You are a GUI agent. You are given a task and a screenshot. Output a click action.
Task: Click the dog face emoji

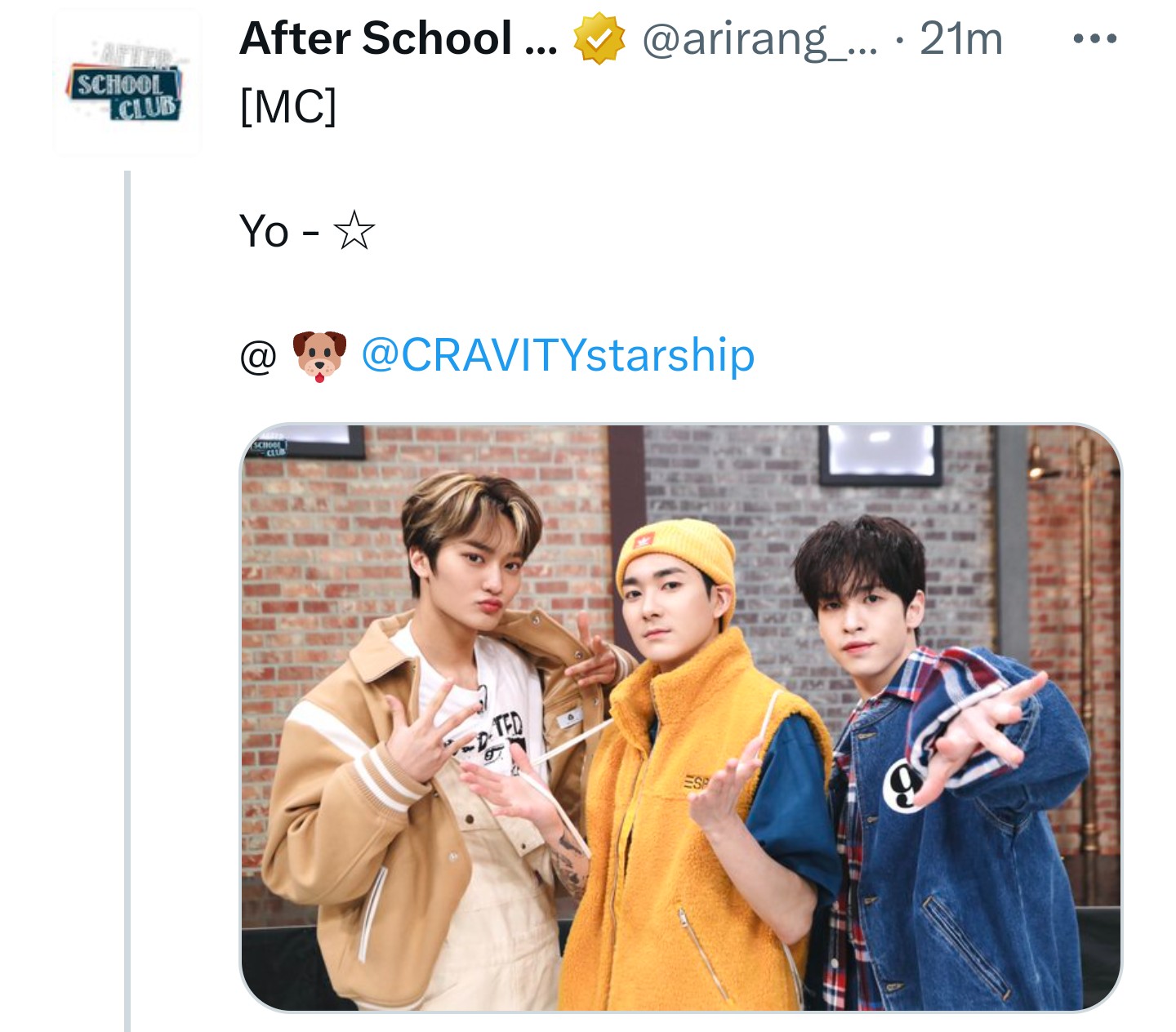pyautogui.click(x=319, y=356)
